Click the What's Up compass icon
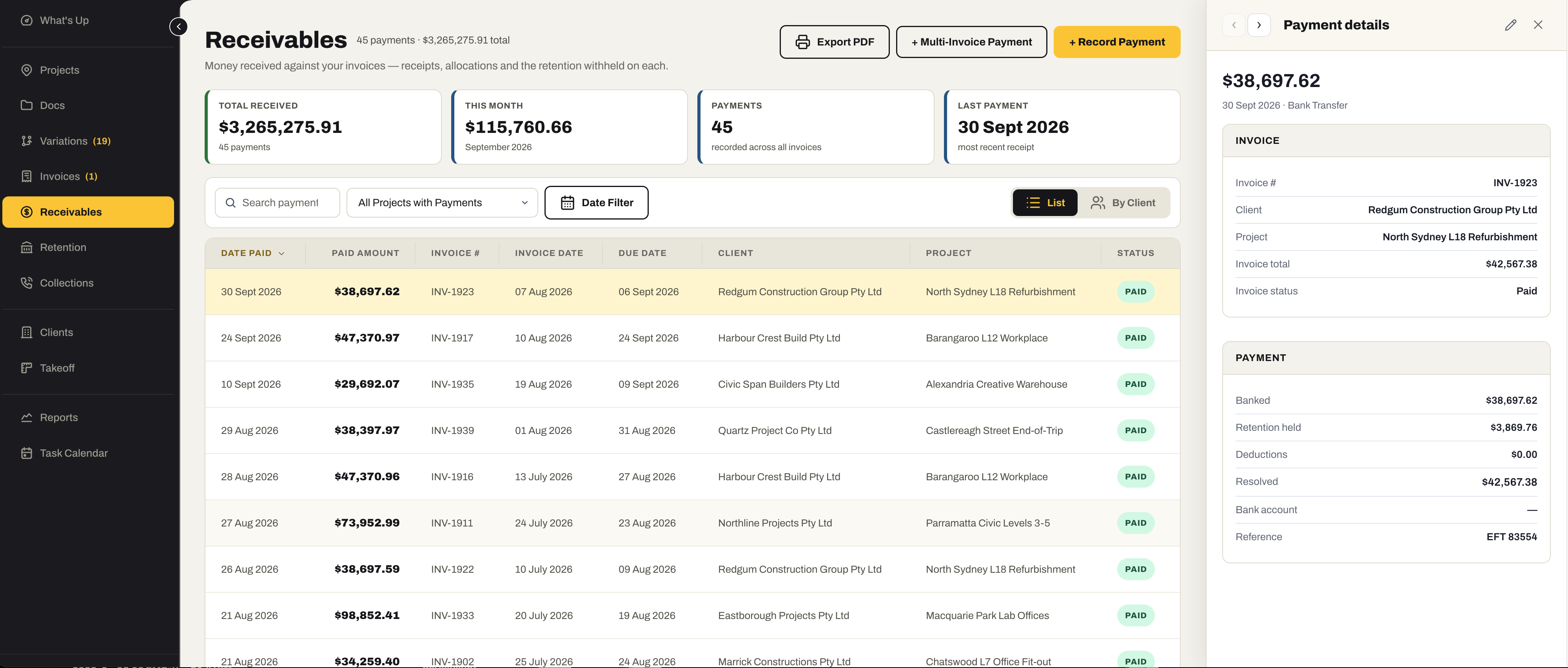Screen dimensions: 1568x668 [26, 20]
